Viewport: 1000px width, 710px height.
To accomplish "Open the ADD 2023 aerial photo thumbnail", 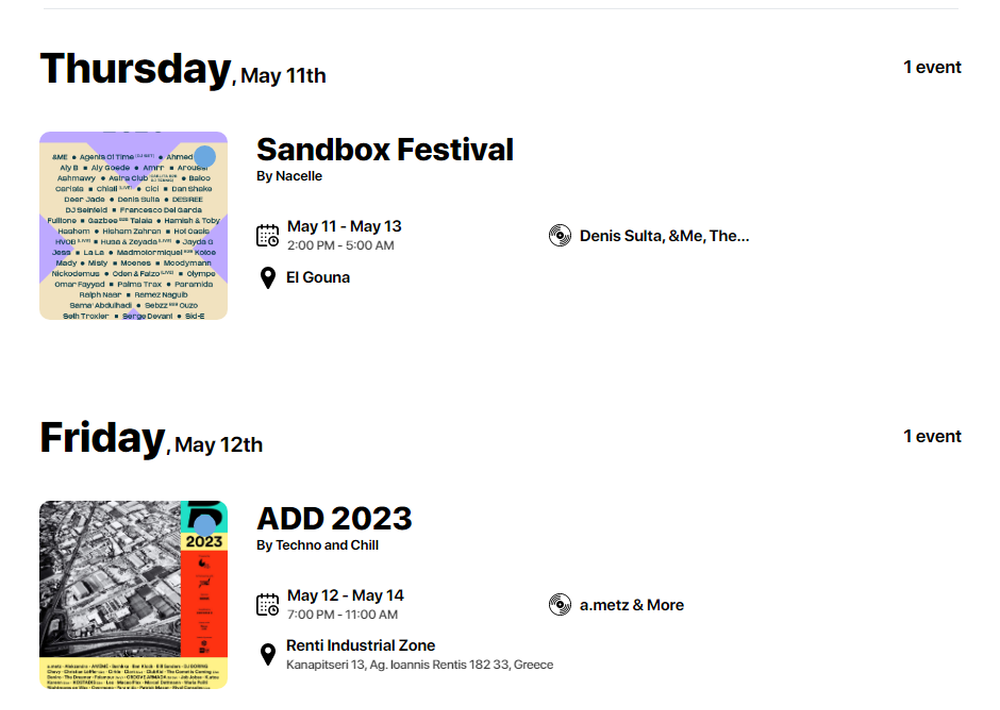I will coord(133,595).
